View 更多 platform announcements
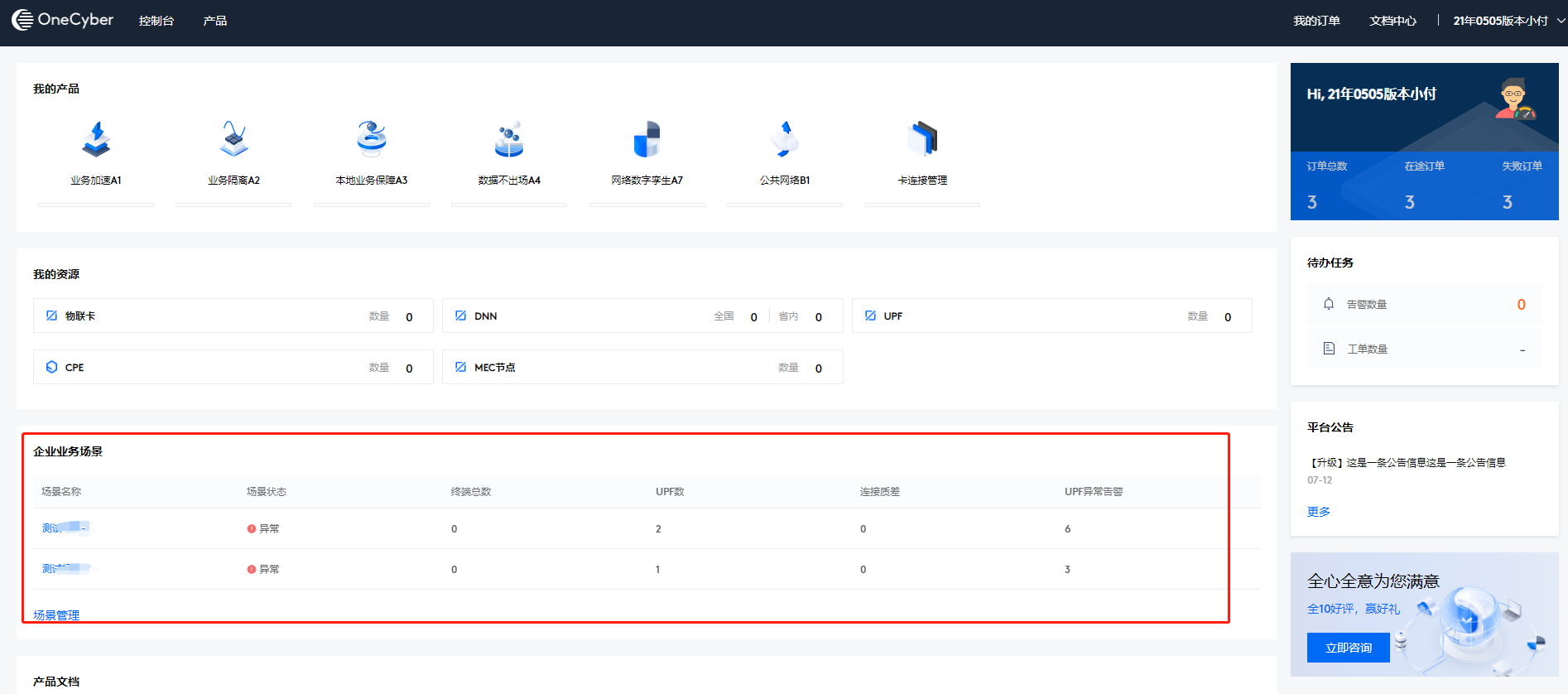 (x=1319, y=512)
